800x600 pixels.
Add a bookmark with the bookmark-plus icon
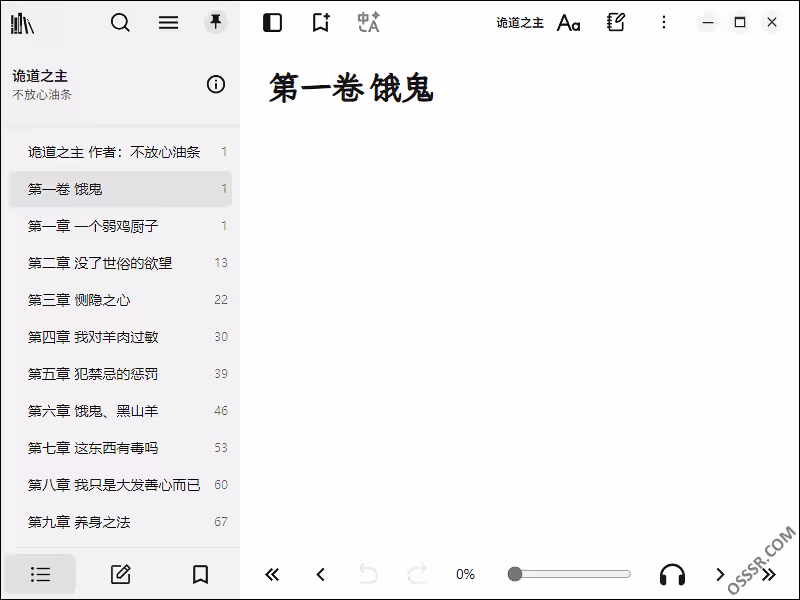[321, 22]
